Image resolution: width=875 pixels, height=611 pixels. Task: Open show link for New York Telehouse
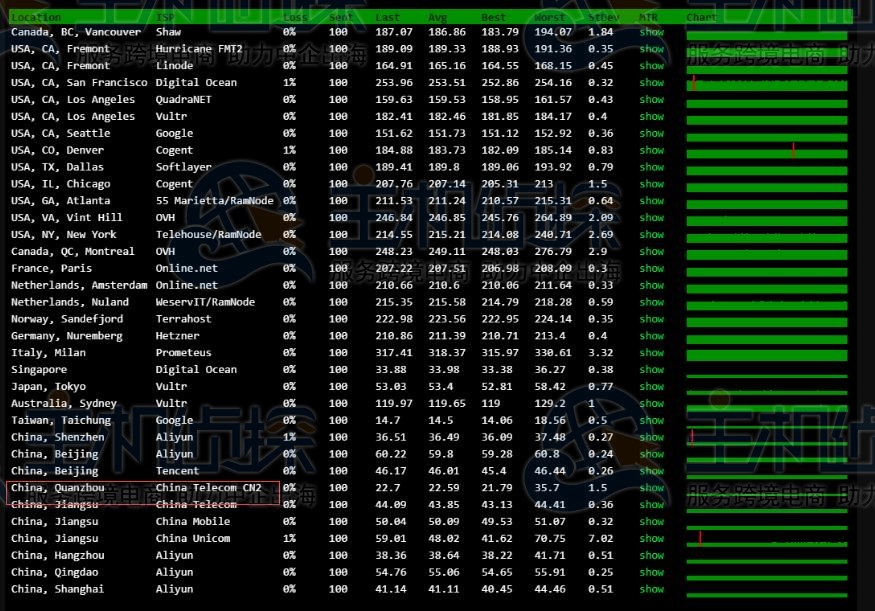click(651, 234)
